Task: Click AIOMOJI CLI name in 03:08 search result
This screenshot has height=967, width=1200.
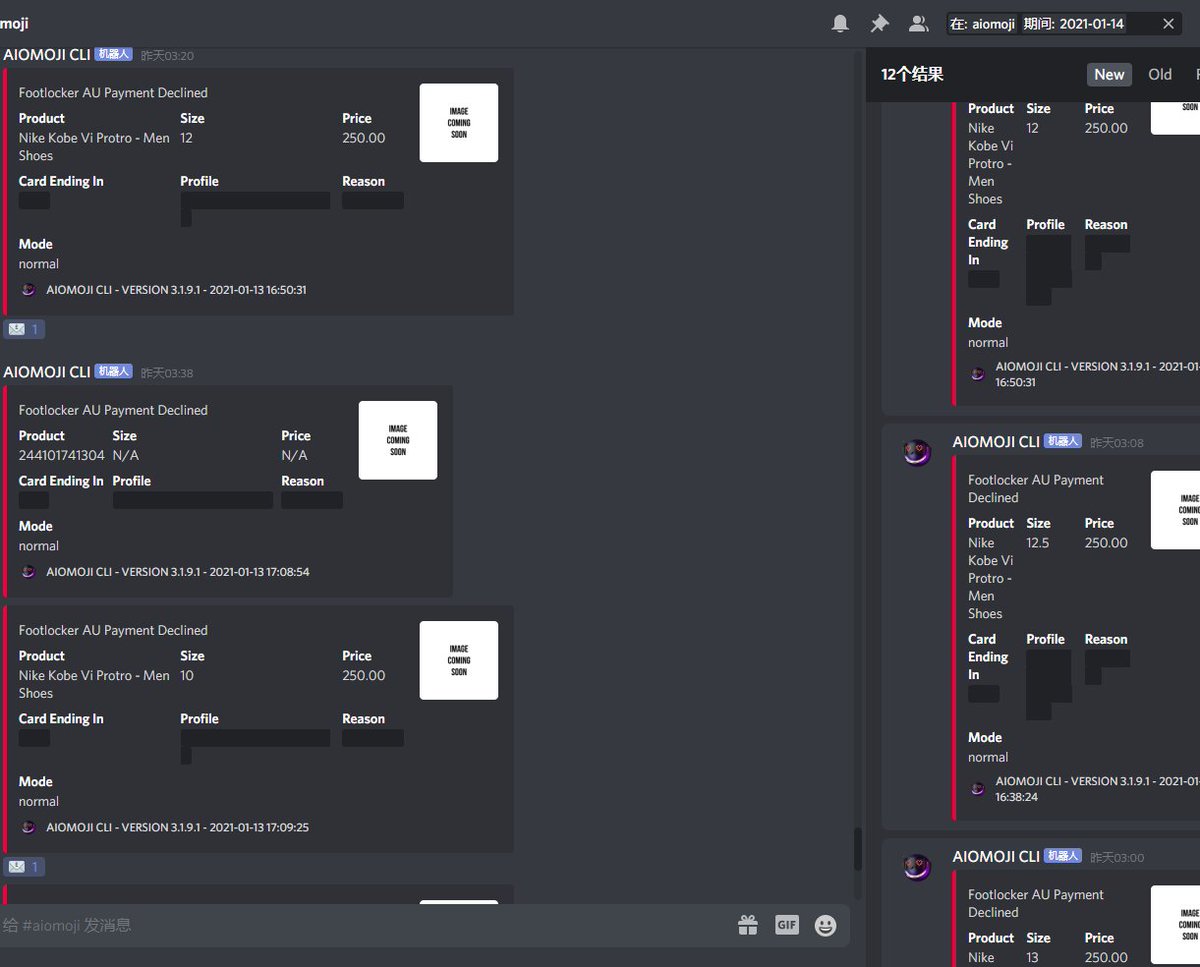Action: [x=996, y=442]
